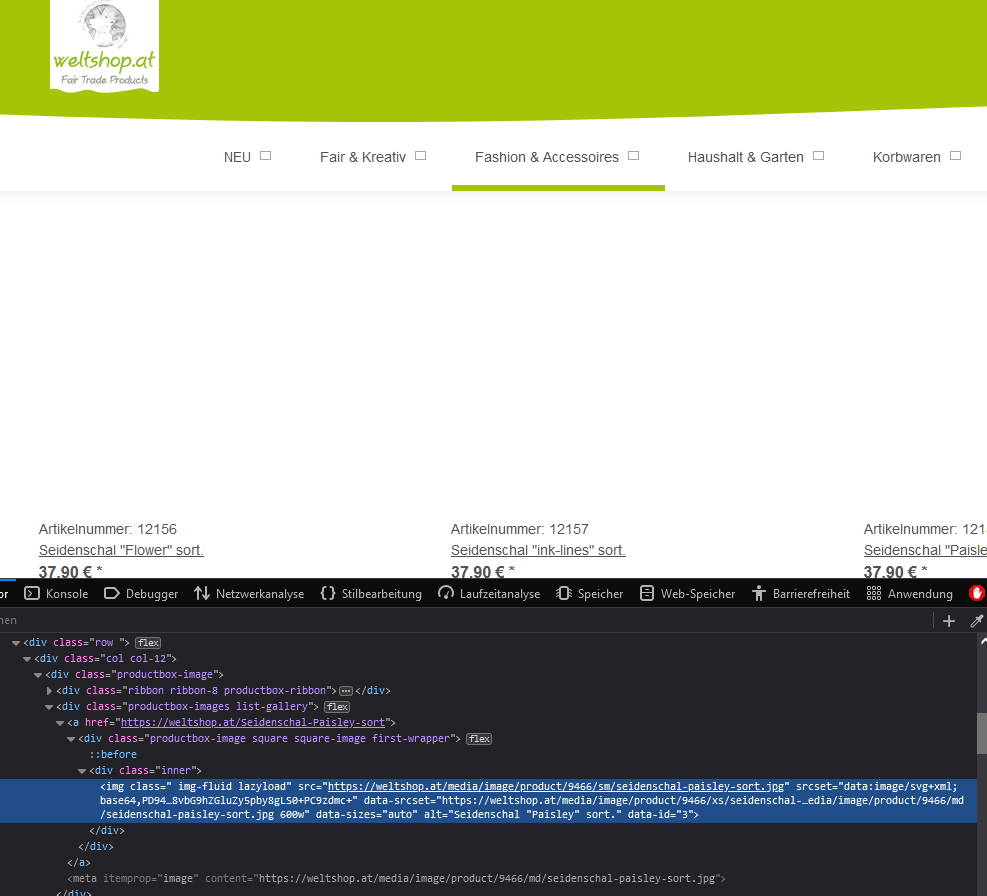Click the Web-Speicher storage icon
The width and height of the screenshot is (987, 896).
tap(648, 594)
